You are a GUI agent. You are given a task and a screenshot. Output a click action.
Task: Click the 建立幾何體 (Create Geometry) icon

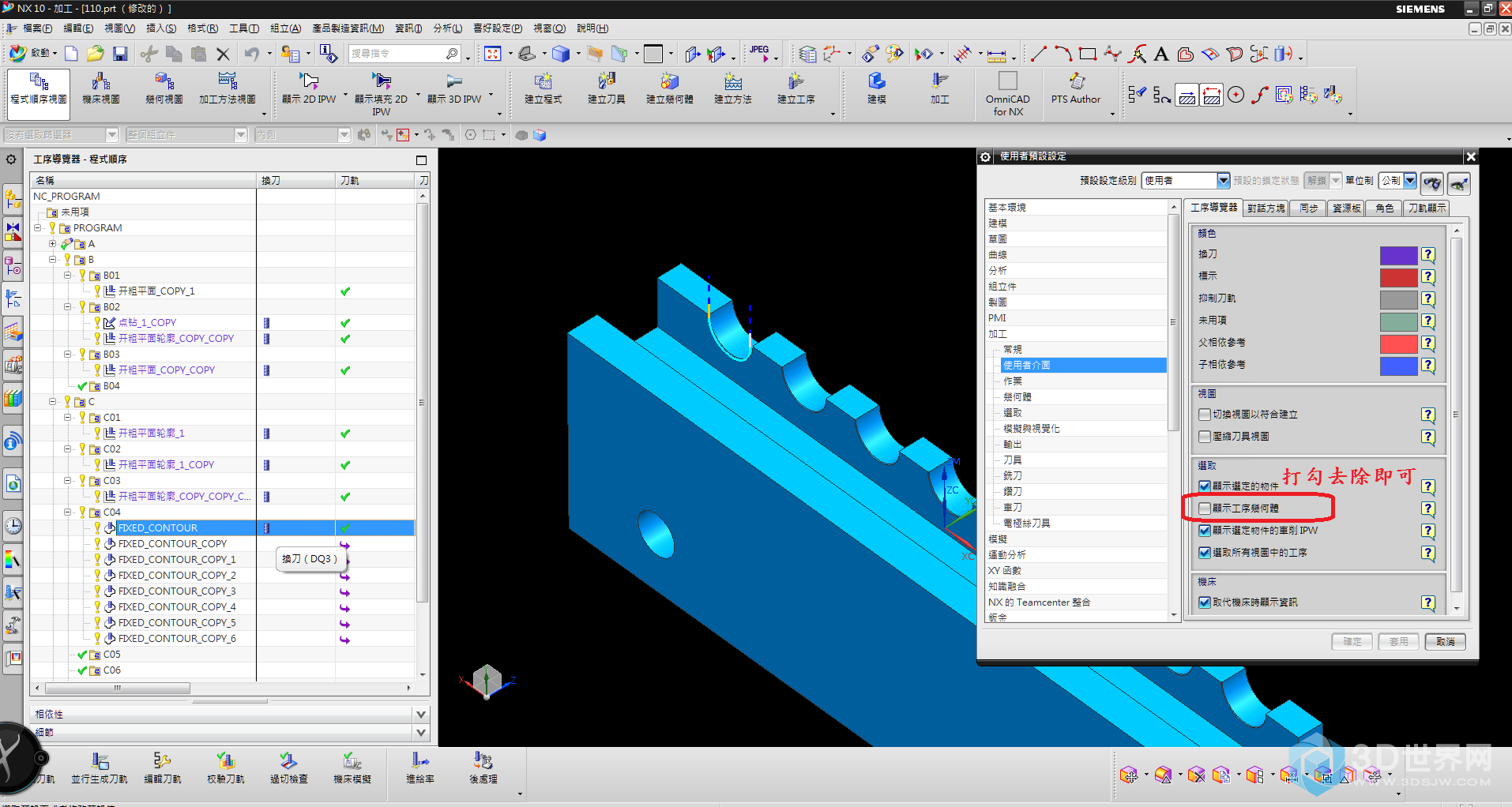point(669,81)
